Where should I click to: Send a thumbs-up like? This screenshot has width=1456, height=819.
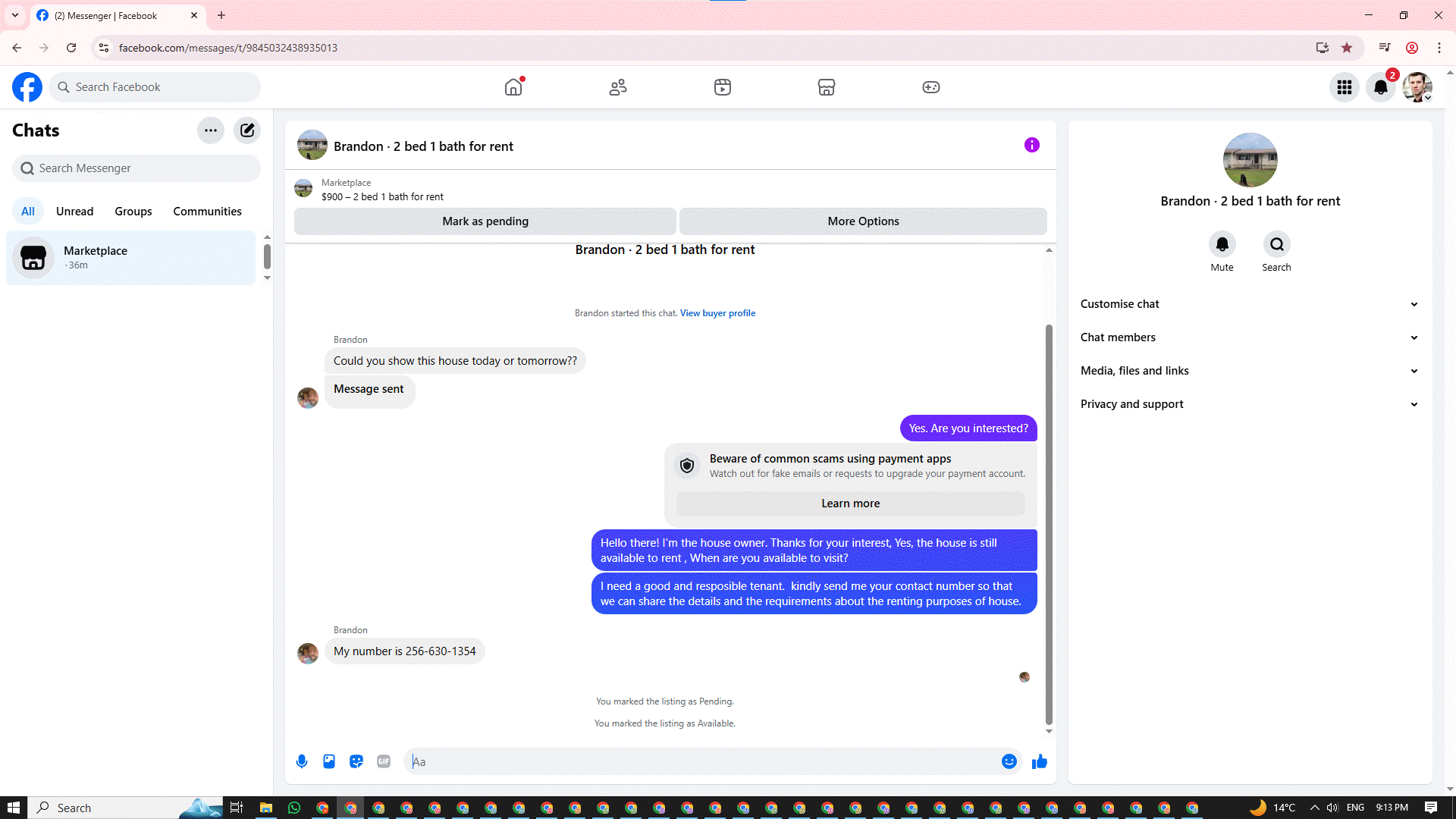1040,761
